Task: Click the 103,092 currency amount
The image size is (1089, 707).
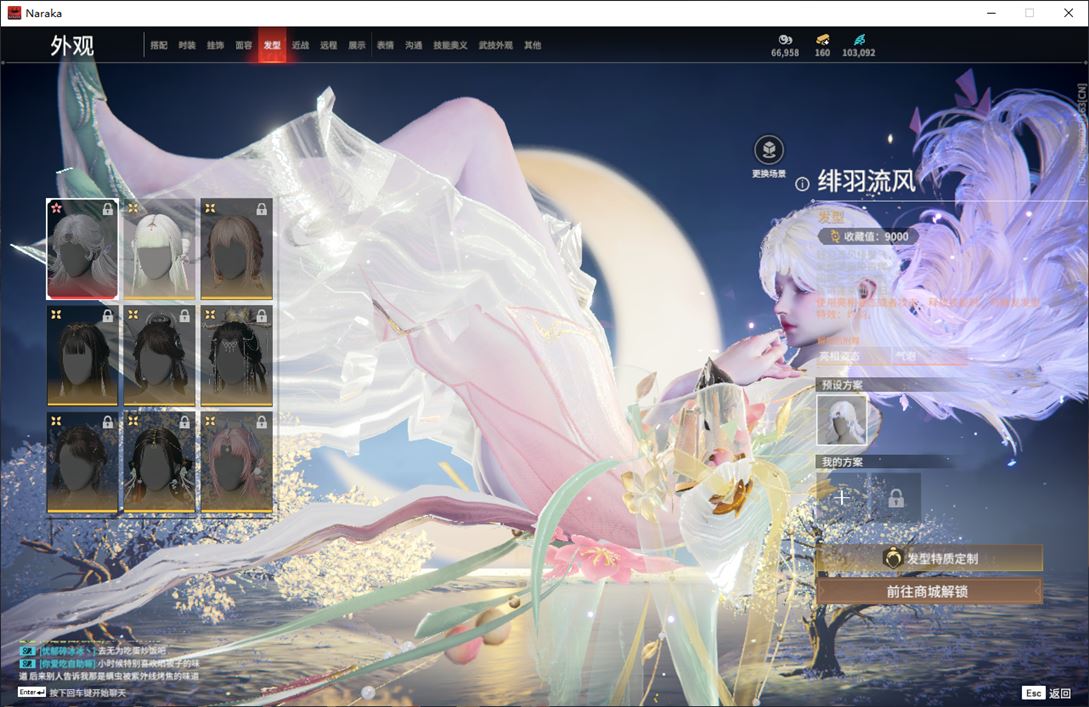Action: (858, 53)
